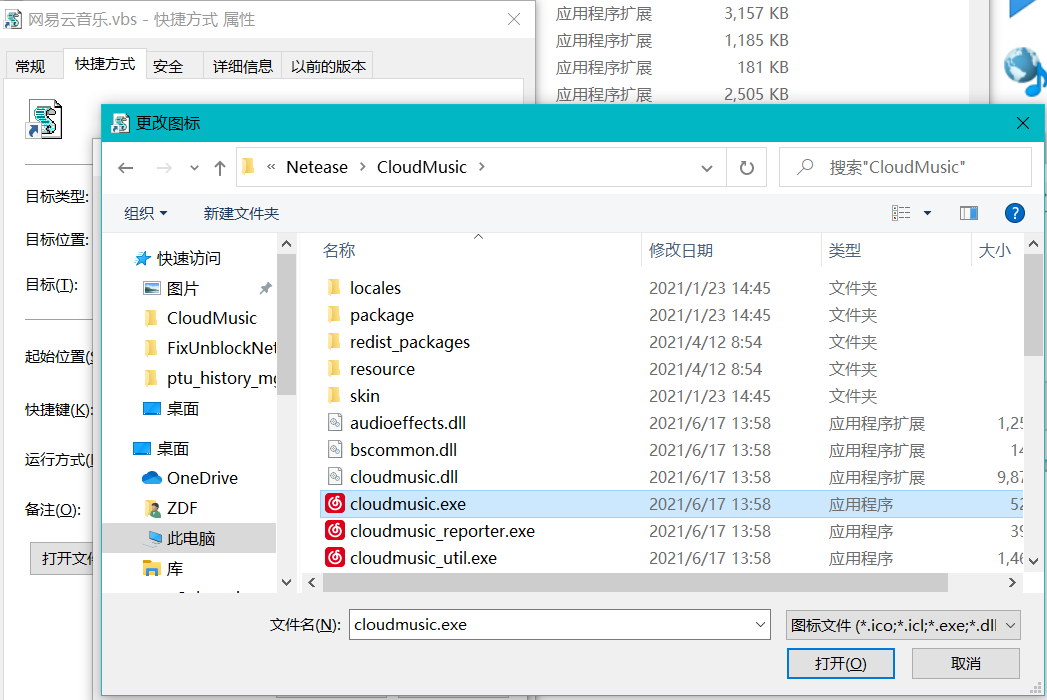Click the change view layout icon

coord(901,213)
